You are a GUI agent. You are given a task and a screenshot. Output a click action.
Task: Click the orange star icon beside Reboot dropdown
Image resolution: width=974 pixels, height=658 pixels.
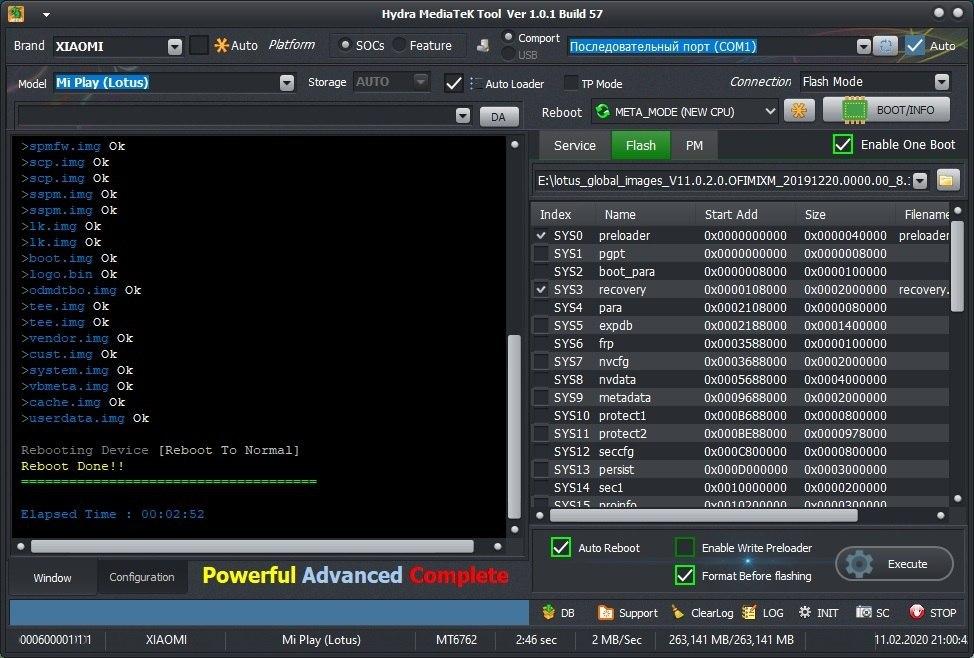pyautogui.click(x=799, y=111)
